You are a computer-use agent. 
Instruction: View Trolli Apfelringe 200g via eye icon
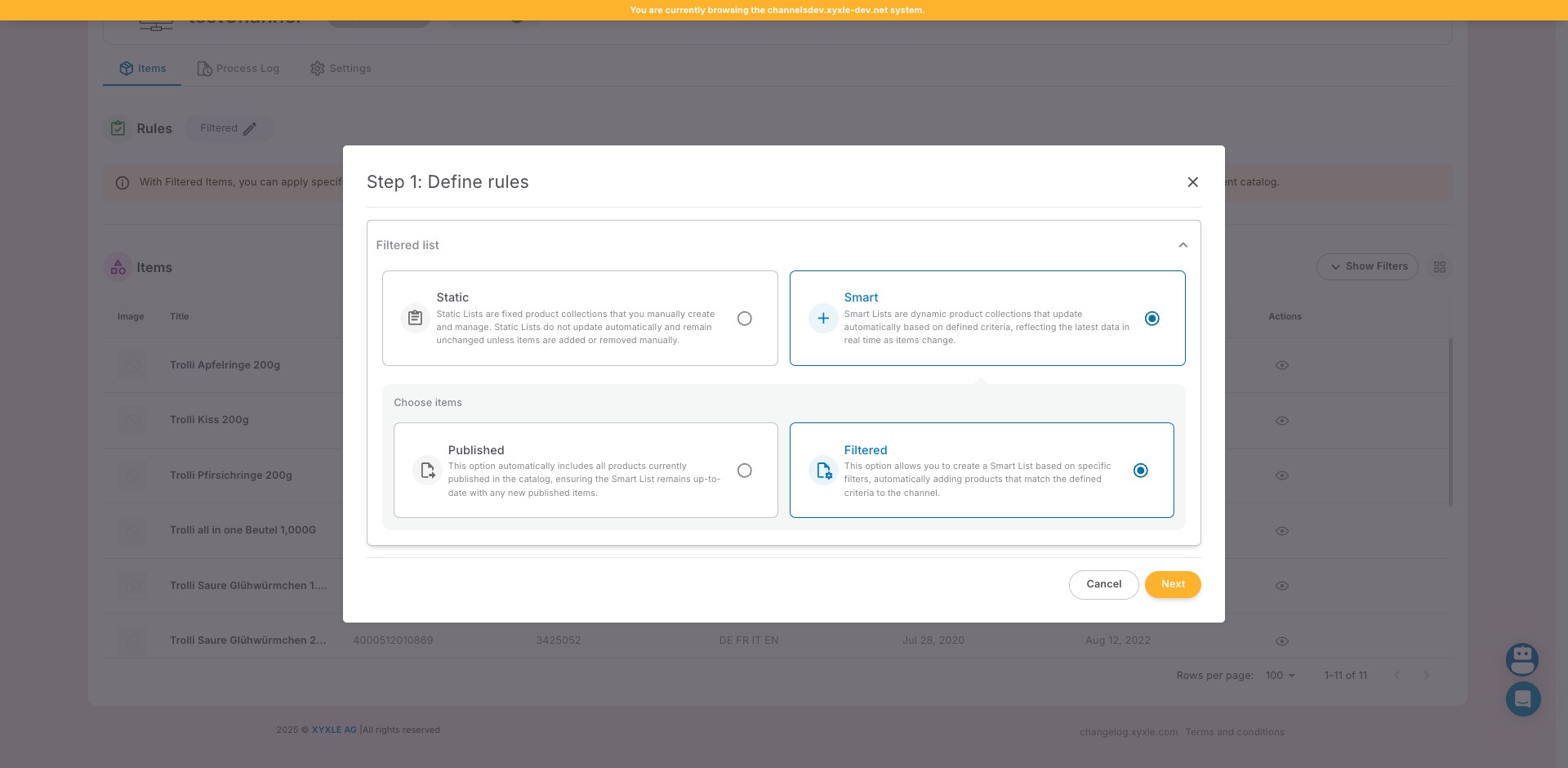point(1281,365)
